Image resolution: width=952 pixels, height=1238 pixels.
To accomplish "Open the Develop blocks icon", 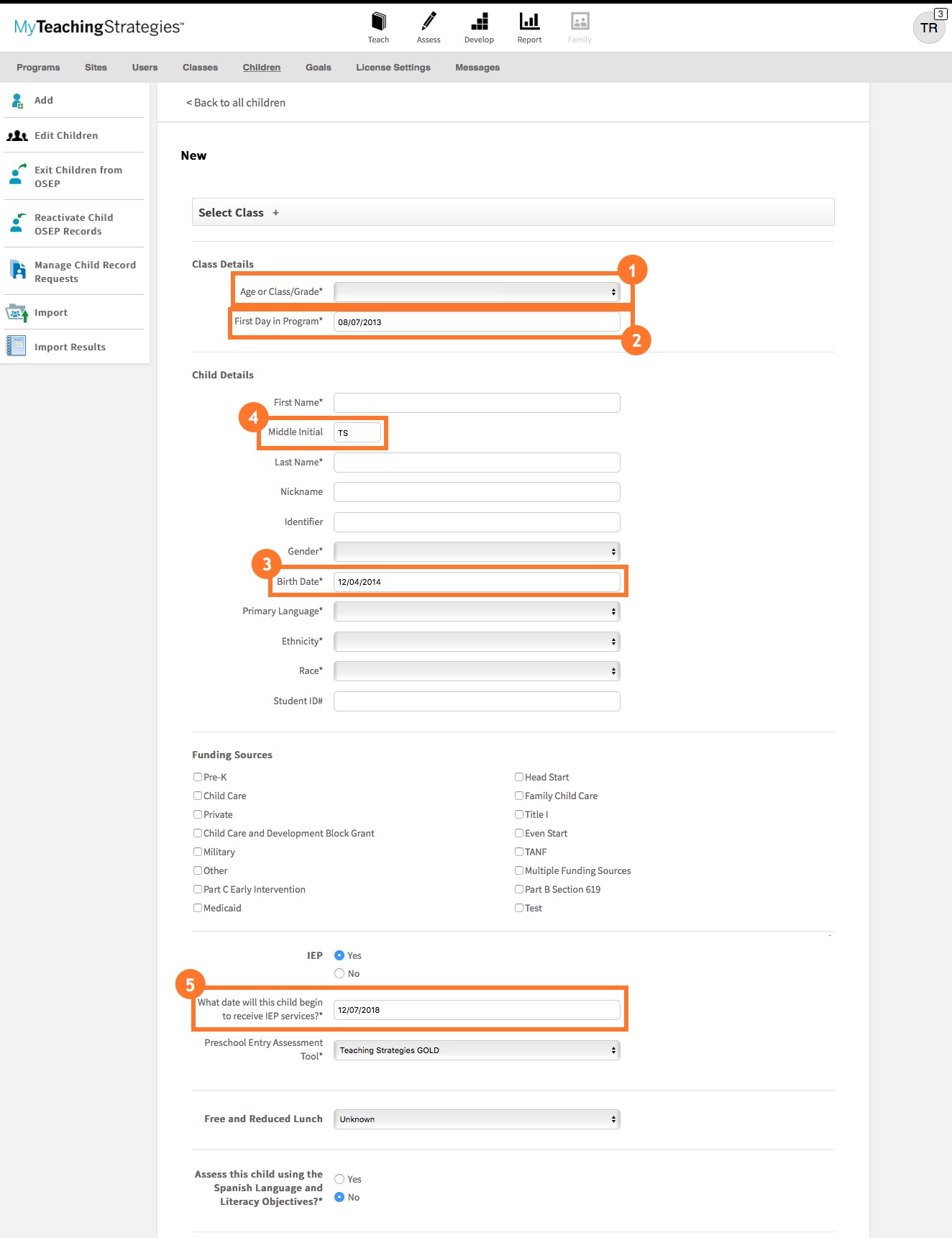I will click(479, 22).
